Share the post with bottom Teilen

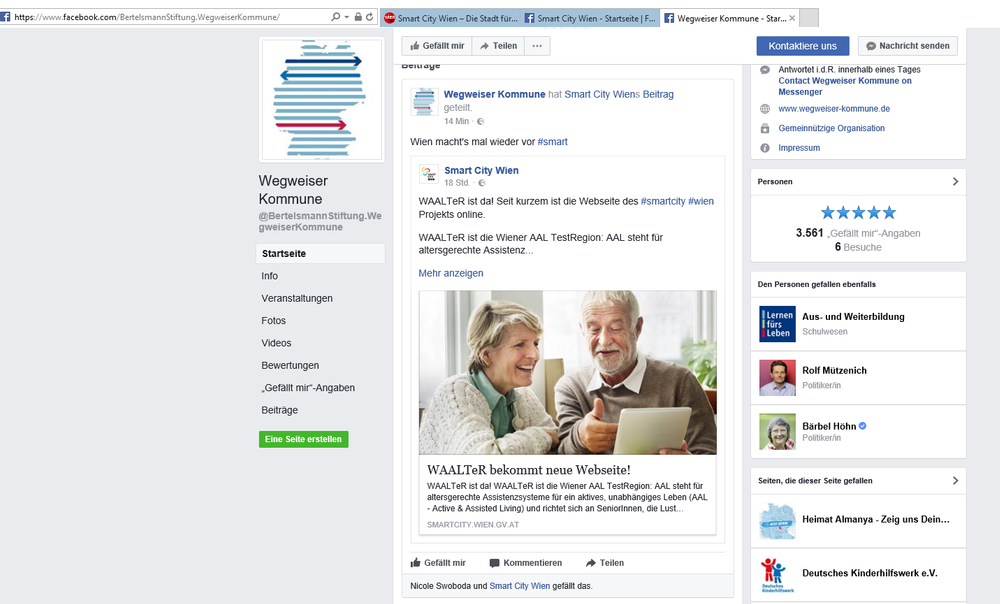(605, 563)
